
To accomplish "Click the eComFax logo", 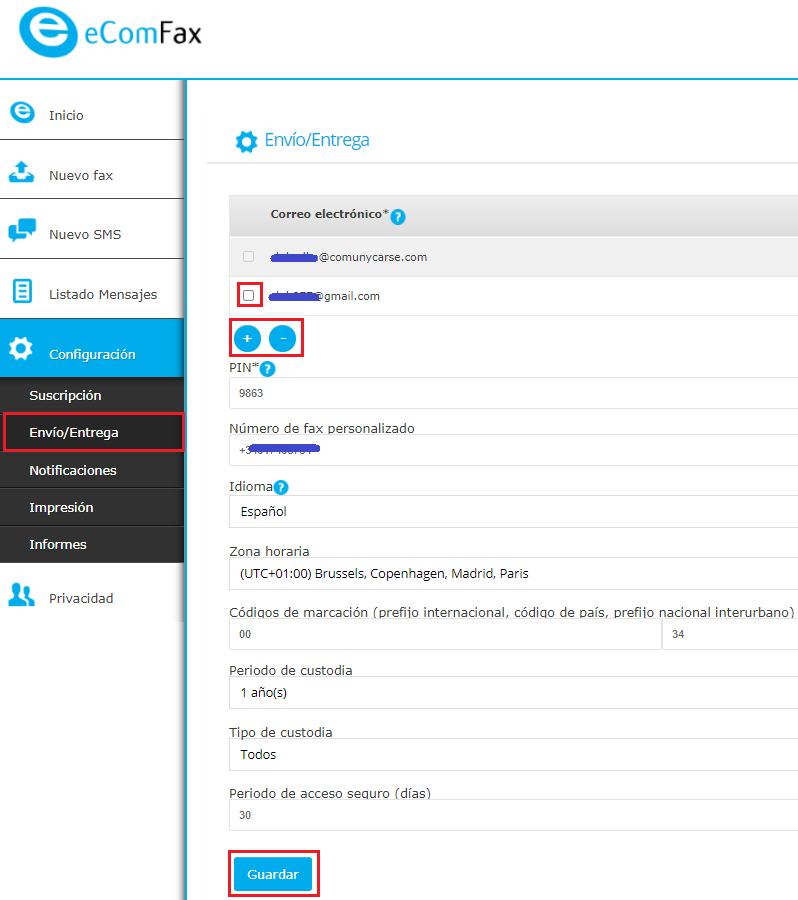I will [110, 32].
